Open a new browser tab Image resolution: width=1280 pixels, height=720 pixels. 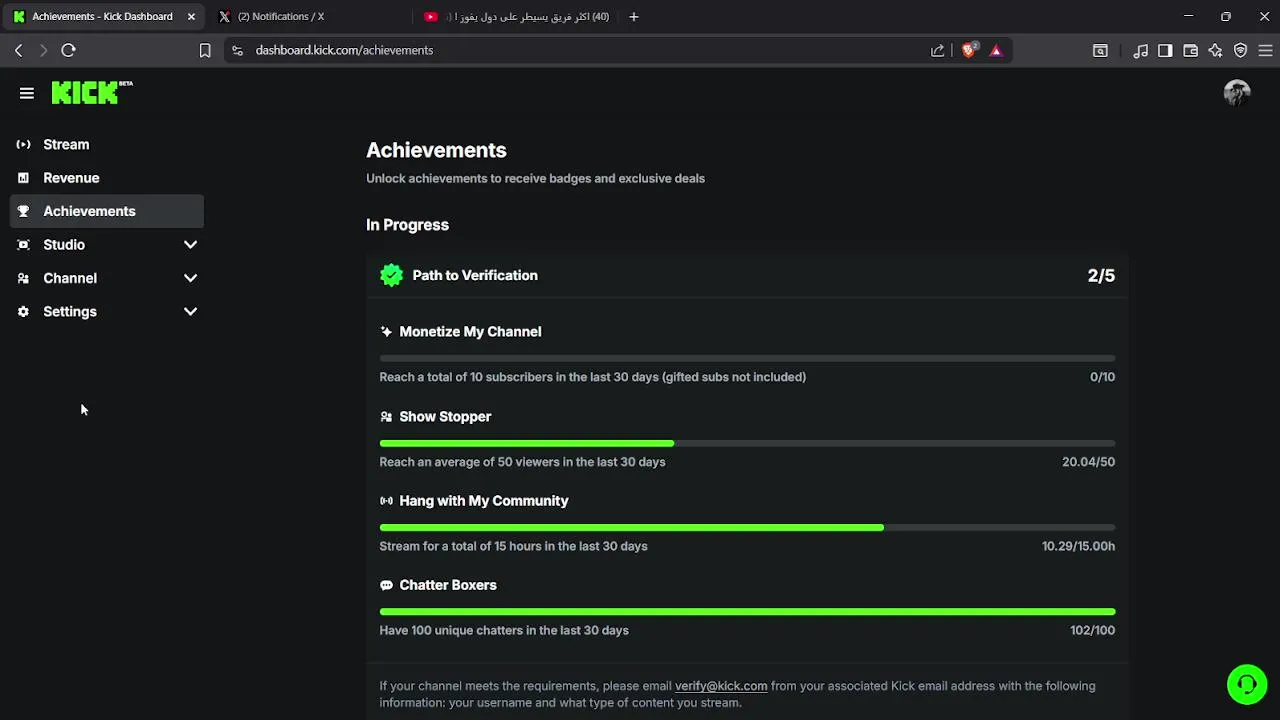point(633,17)
